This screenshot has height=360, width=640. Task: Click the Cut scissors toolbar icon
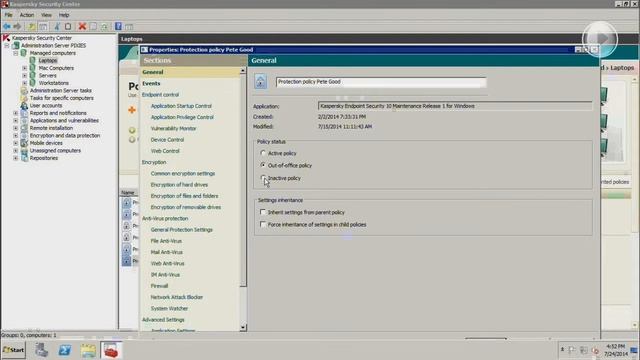57,27
